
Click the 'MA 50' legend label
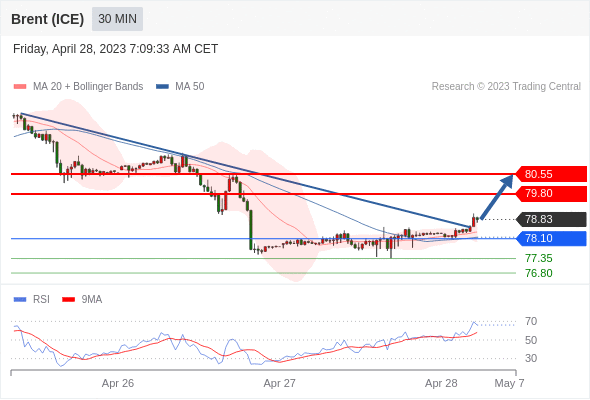coord(190,87)
